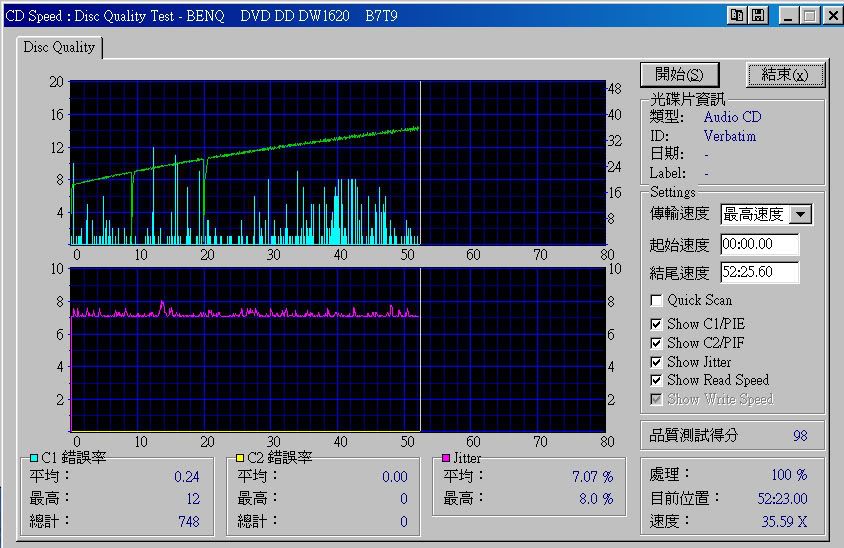The image size is (844, 548).
Task: Click the 結束(x) exit button
Action: [785, 74]
